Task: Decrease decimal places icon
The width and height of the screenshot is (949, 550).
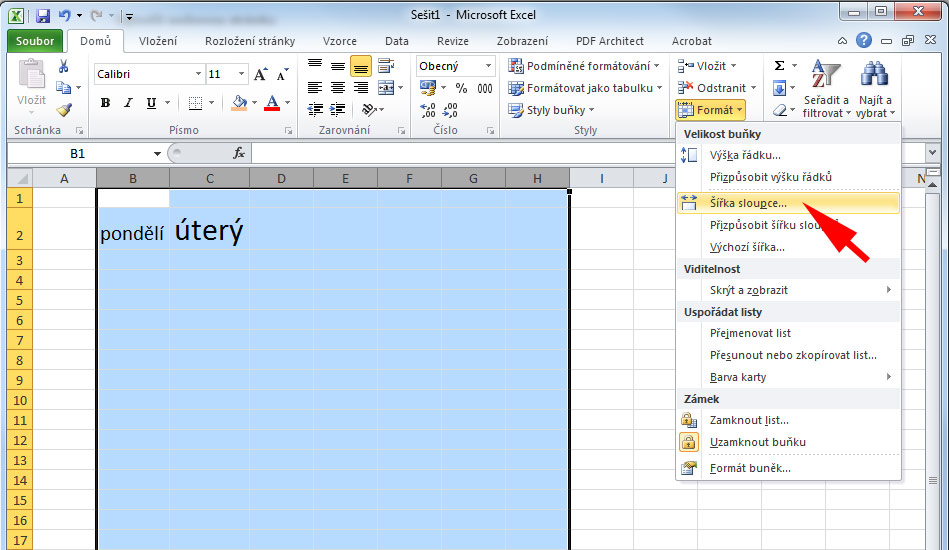Action: (450, 110)
